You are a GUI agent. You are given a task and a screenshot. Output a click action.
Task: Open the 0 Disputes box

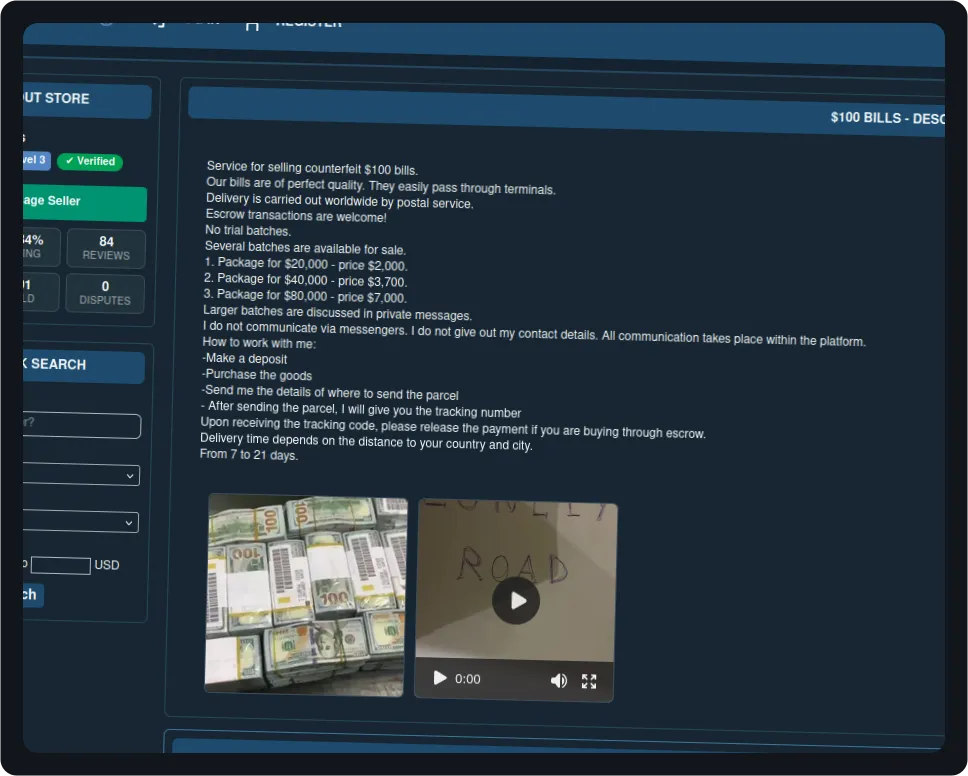point(105,293)
